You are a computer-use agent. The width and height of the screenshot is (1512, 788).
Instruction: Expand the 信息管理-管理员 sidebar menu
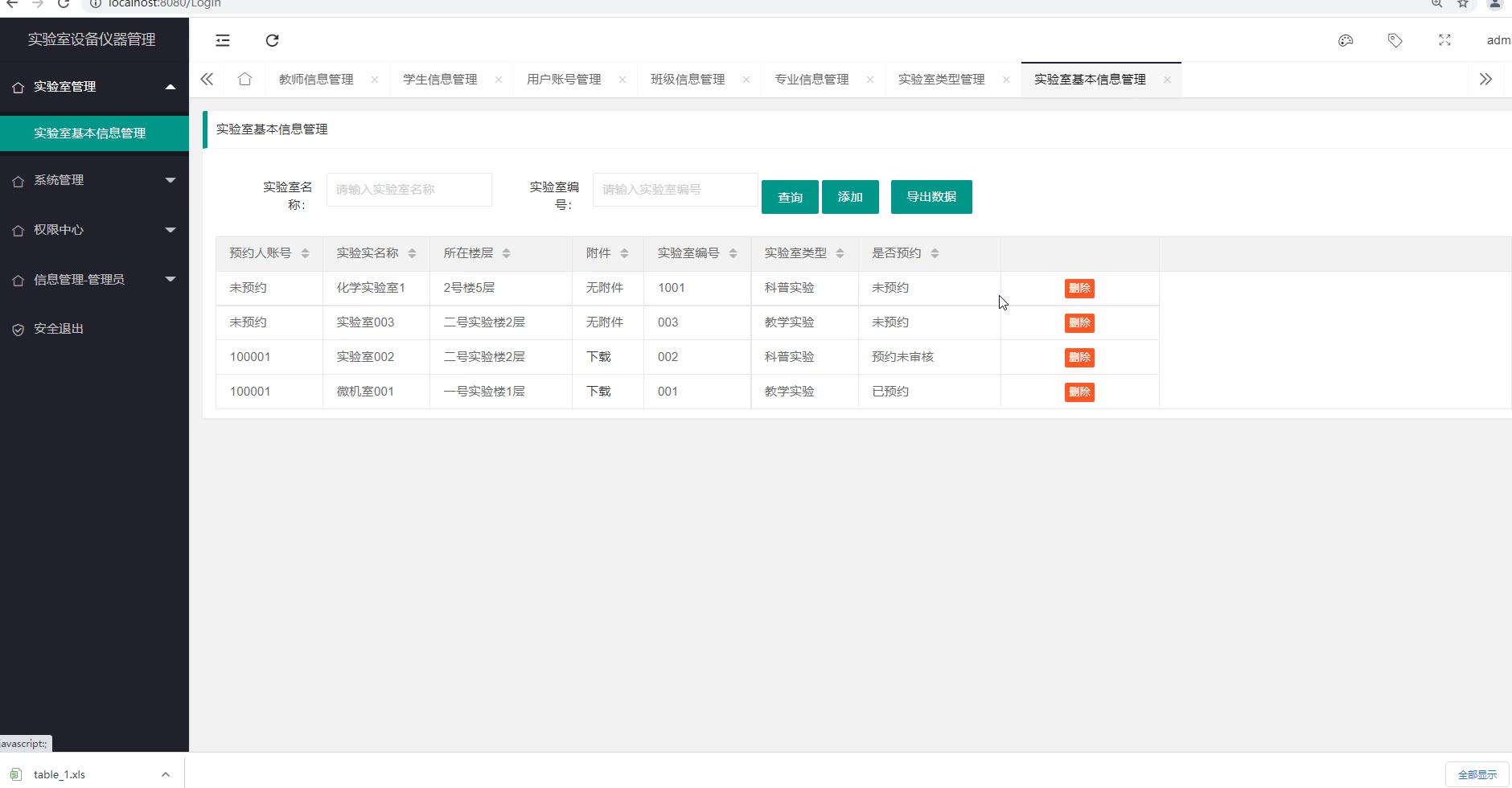[94, 280]
